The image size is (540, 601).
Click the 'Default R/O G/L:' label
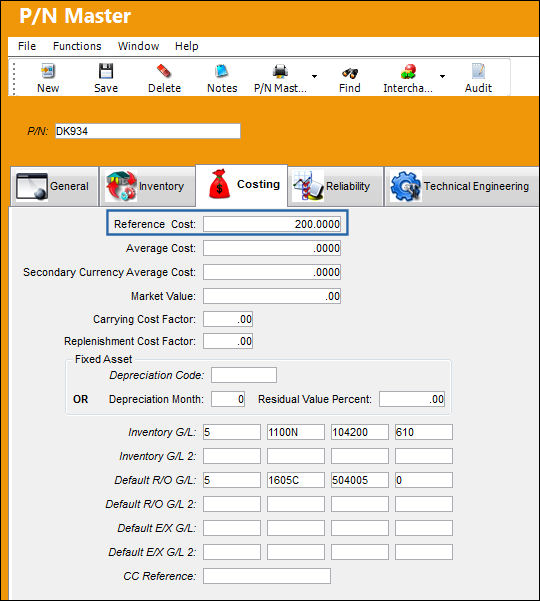pos(155,480)
